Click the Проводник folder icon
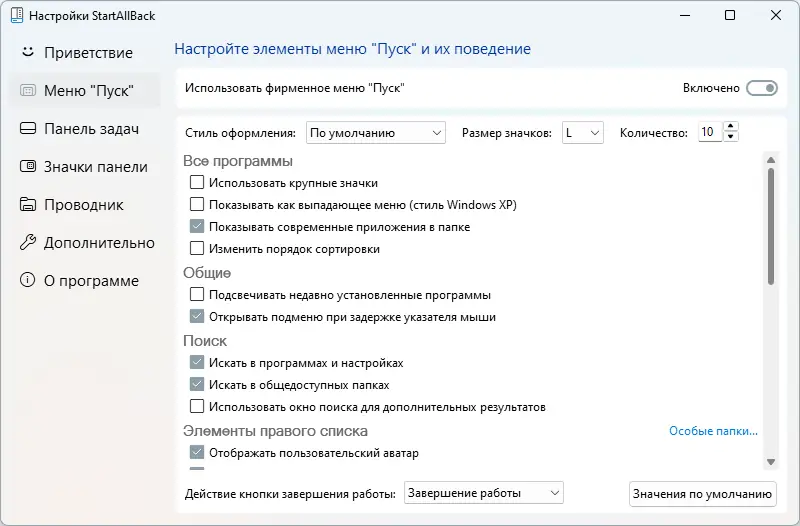The width and height of the screenshot is (800, 526). (27, 204)
